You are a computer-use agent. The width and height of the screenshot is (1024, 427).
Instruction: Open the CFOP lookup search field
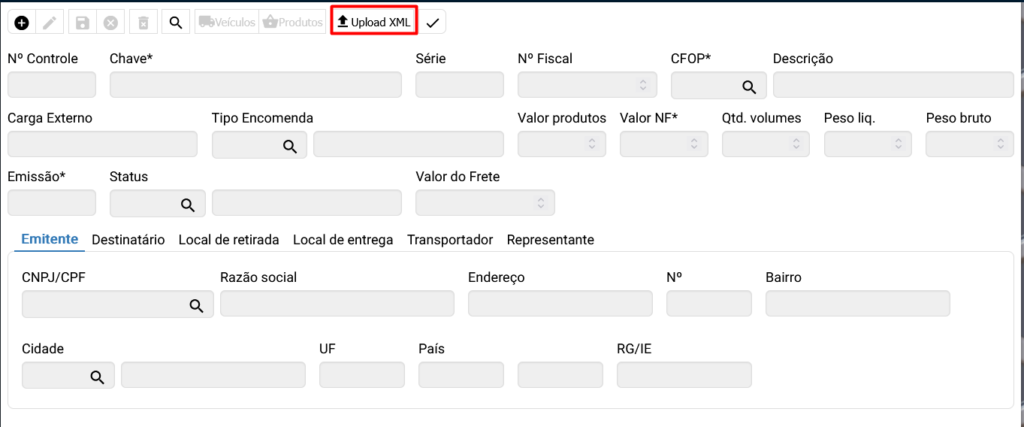click(x=747, y=86)
